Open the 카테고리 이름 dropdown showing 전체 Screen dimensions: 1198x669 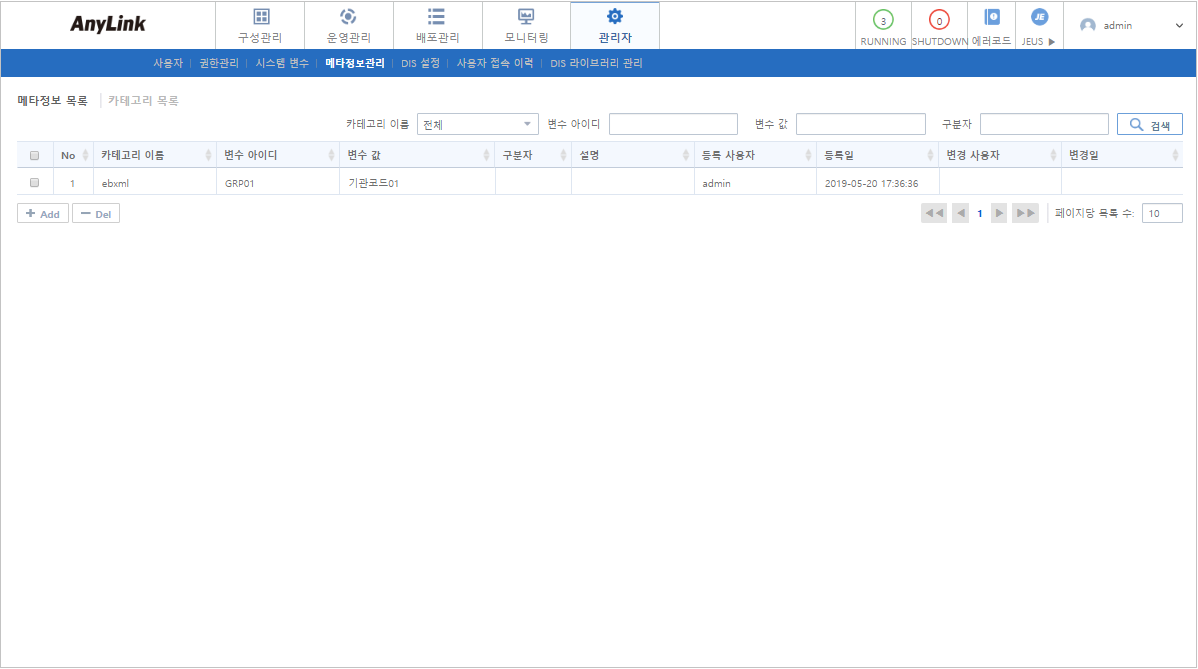[477, 123]
